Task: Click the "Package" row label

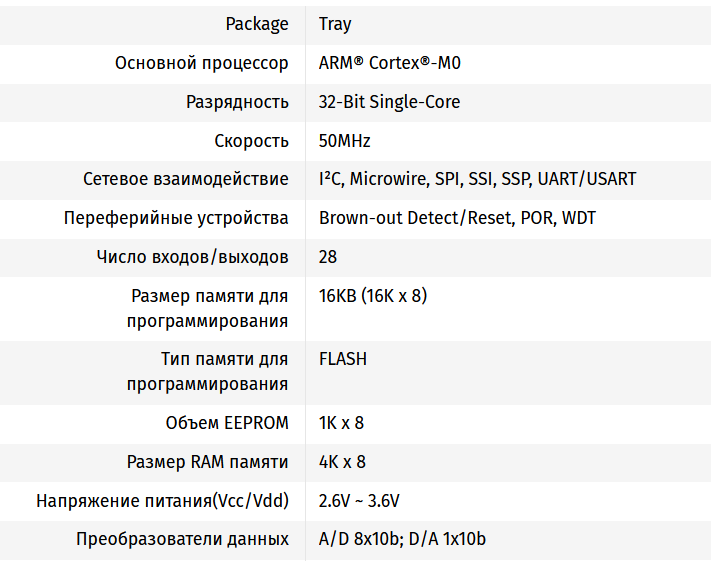Action: pyautogui.click(x=257, y=24)
